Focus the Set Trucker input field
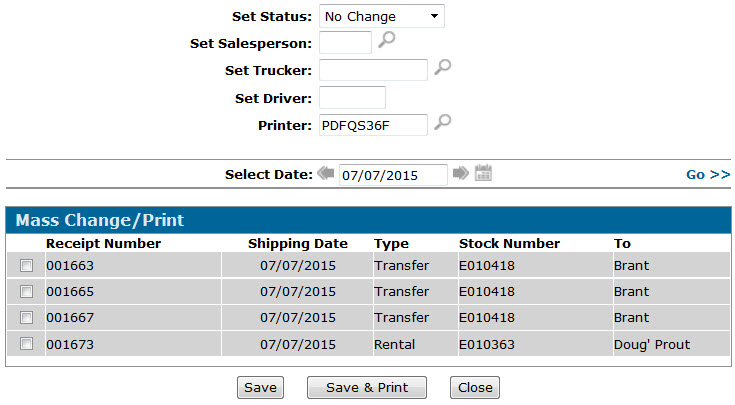The height and width of the screenshot is (405, 735). pyautogui.click(x=373, y=70)
